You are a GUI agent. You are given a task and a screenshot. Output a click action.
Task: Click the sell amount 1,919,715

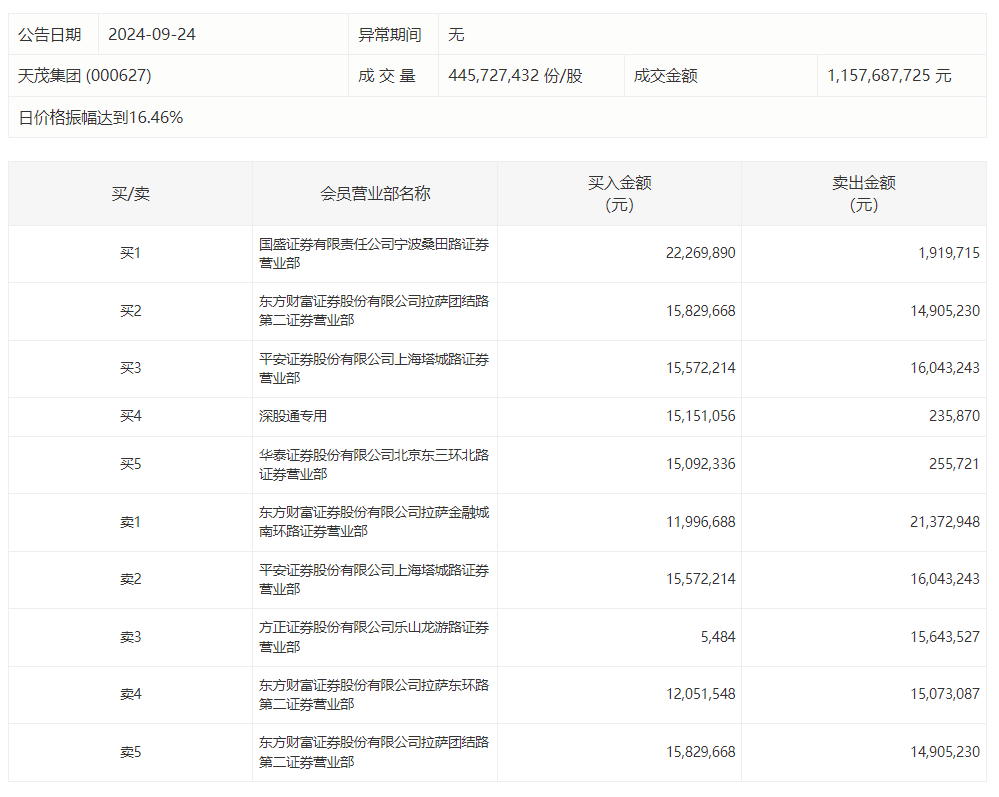coord(949,253)
